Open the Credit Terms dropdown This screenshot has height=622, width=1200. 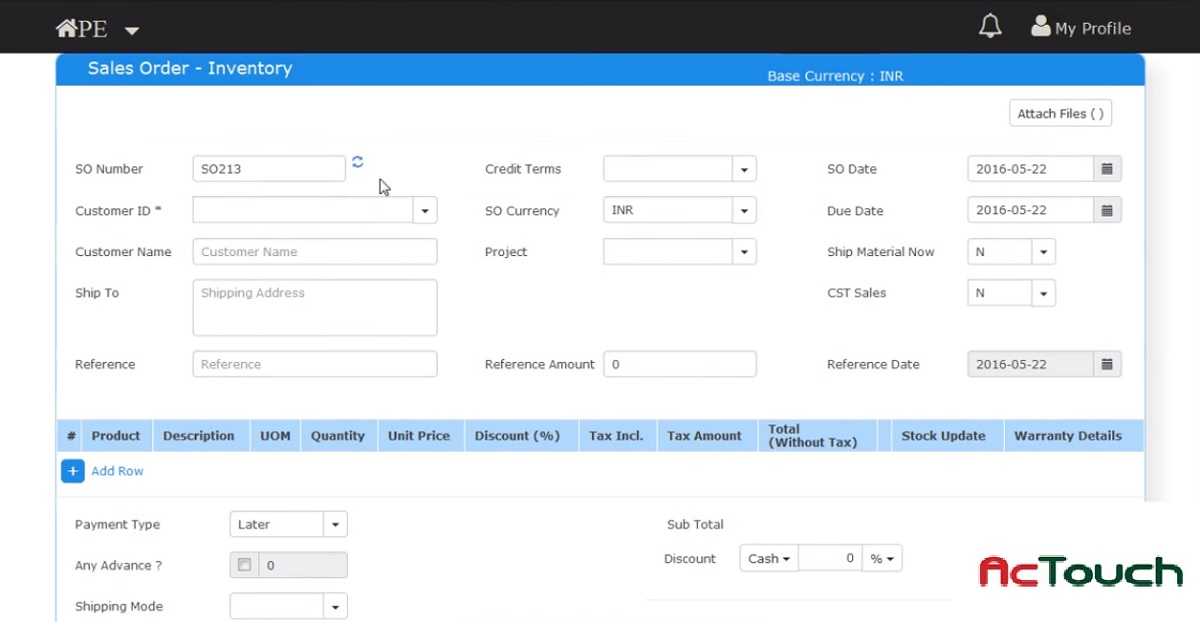[744, 168]
